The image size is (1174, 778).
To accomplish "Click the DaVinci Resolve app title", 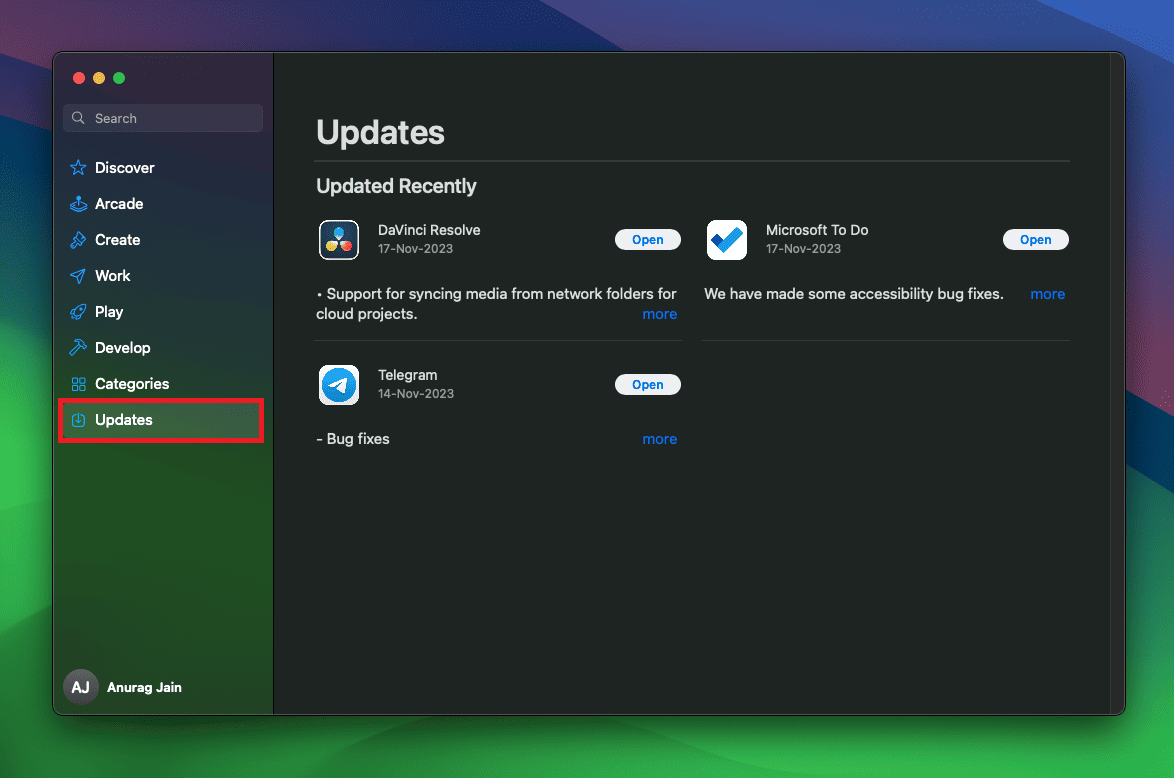I will [x=429, y=230].
